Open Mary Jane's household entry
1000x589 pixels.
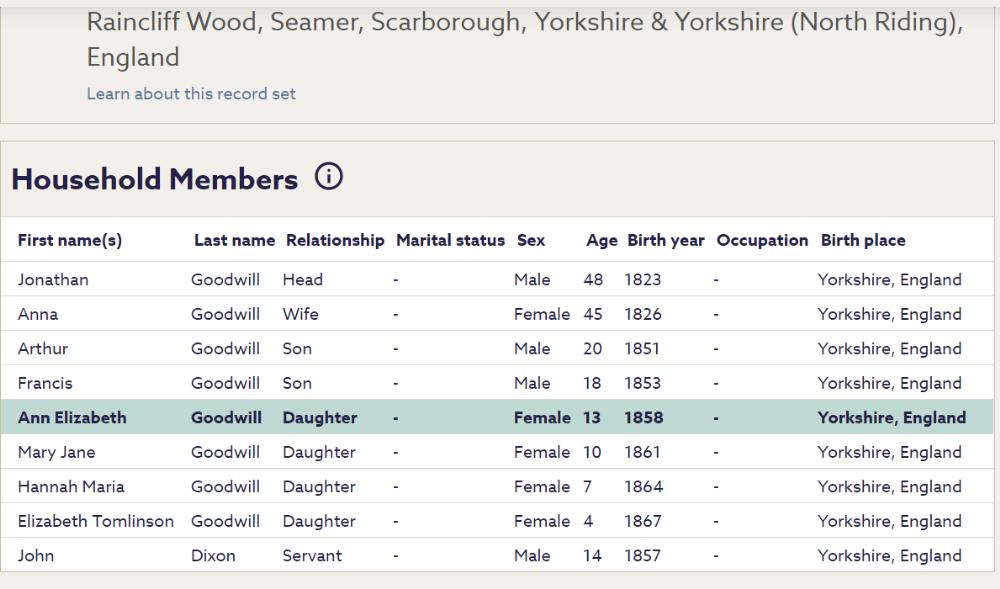point(57,452)
